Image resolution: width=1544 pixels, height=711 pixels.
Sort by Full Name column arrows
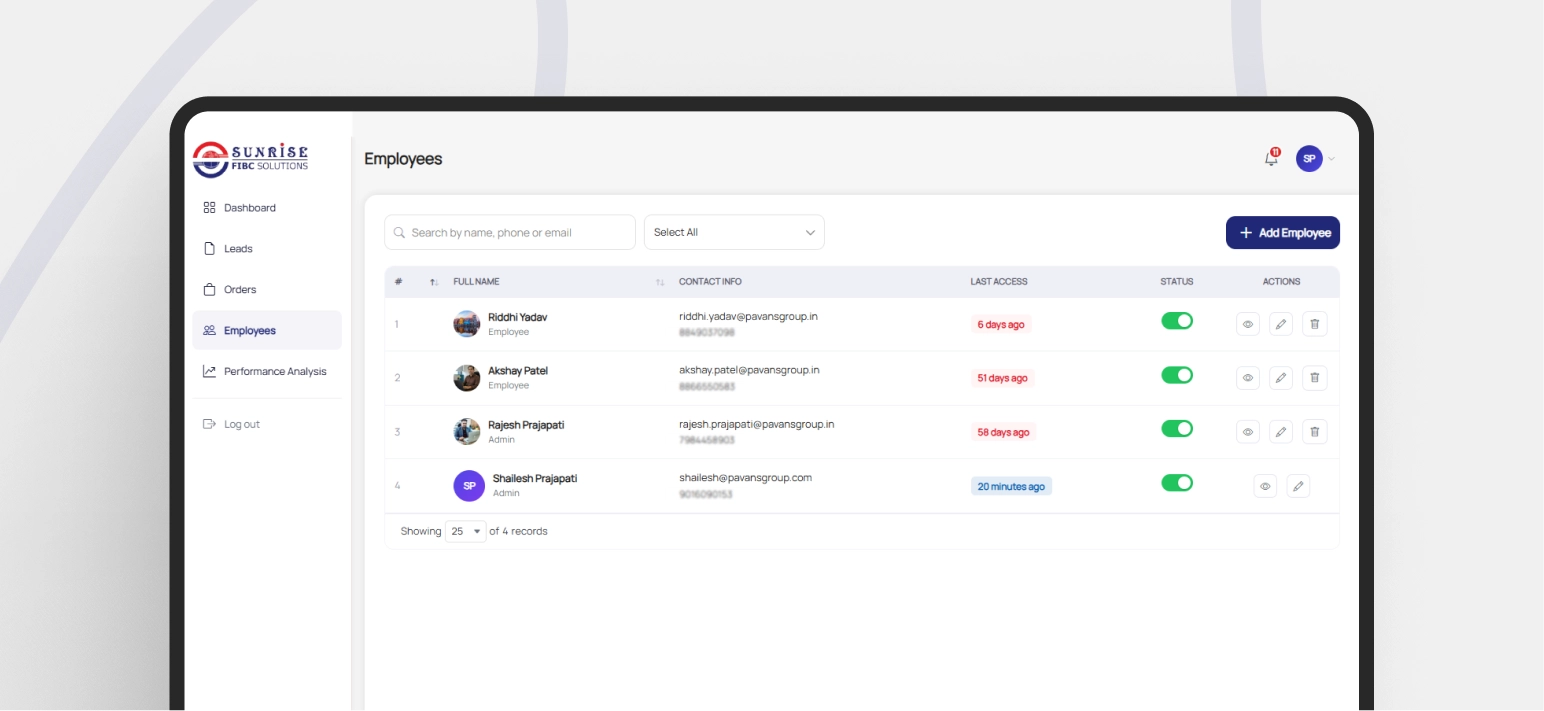click(x=660, y=282)
